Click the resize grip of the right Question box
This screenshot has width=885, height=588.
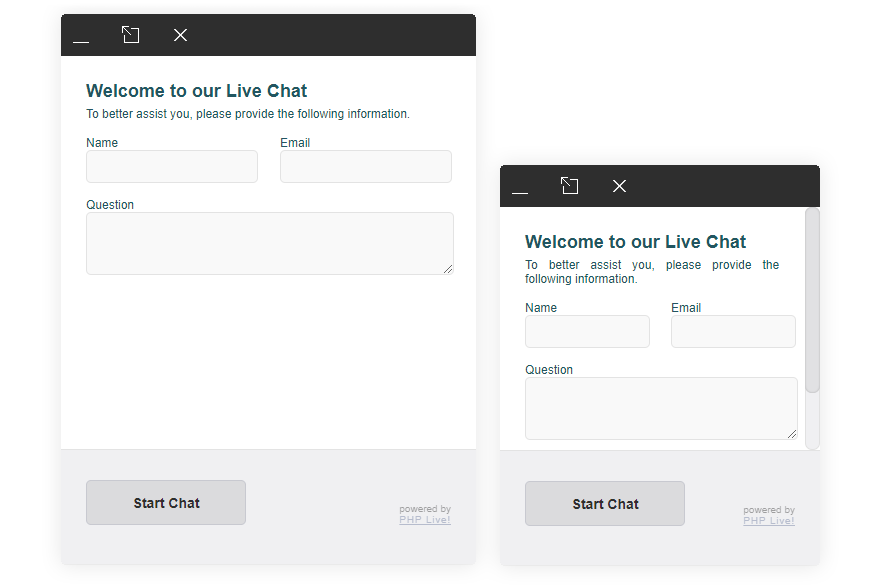[793, 436]
